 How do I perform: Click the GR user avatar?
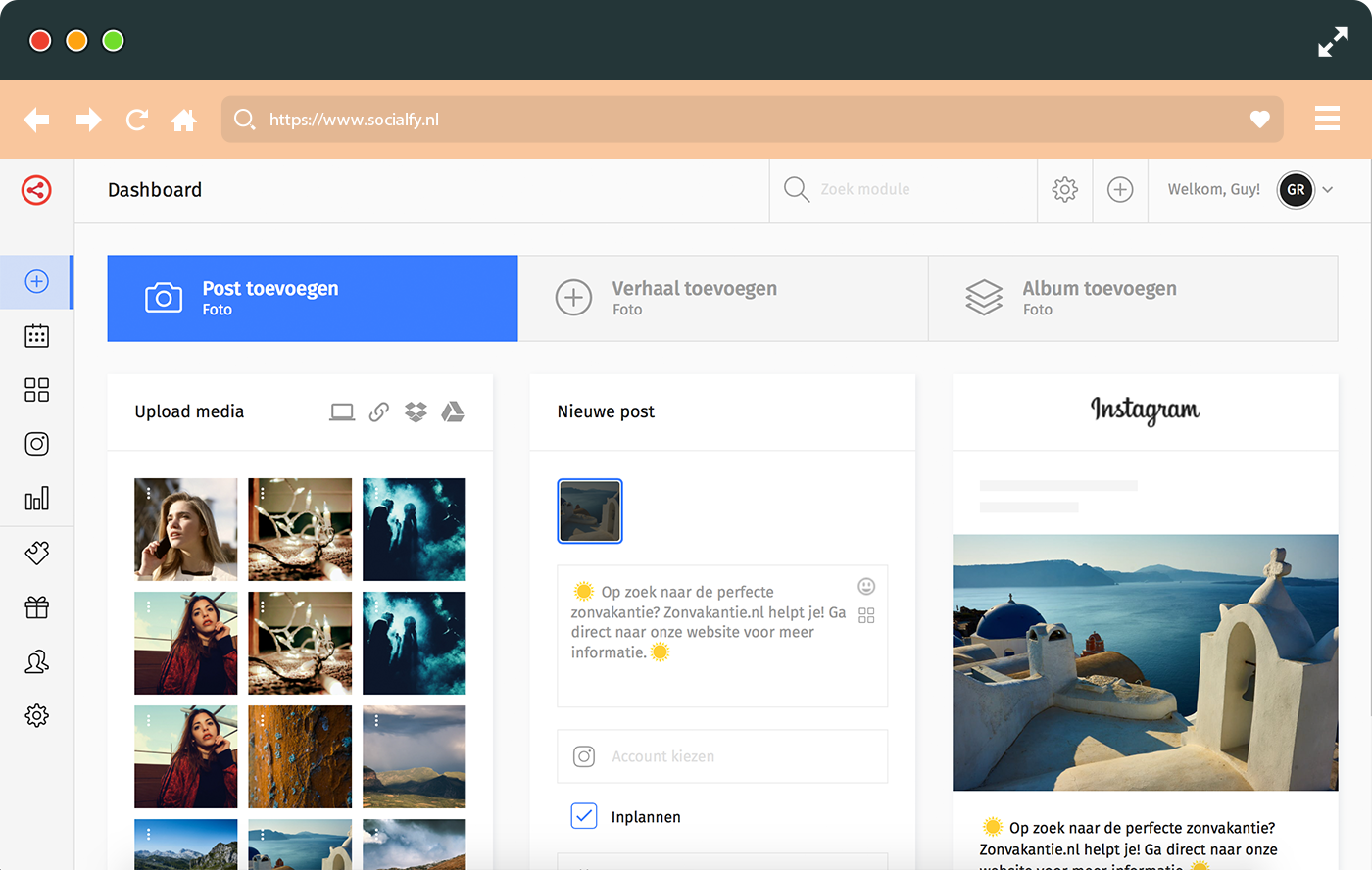point(1296,190)
